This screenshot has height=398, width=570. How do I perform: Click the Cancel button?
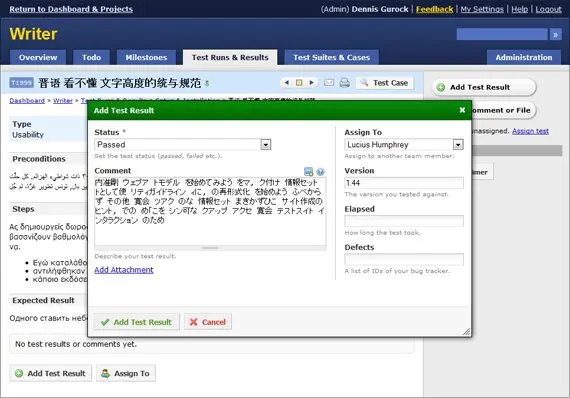[208, 322]
